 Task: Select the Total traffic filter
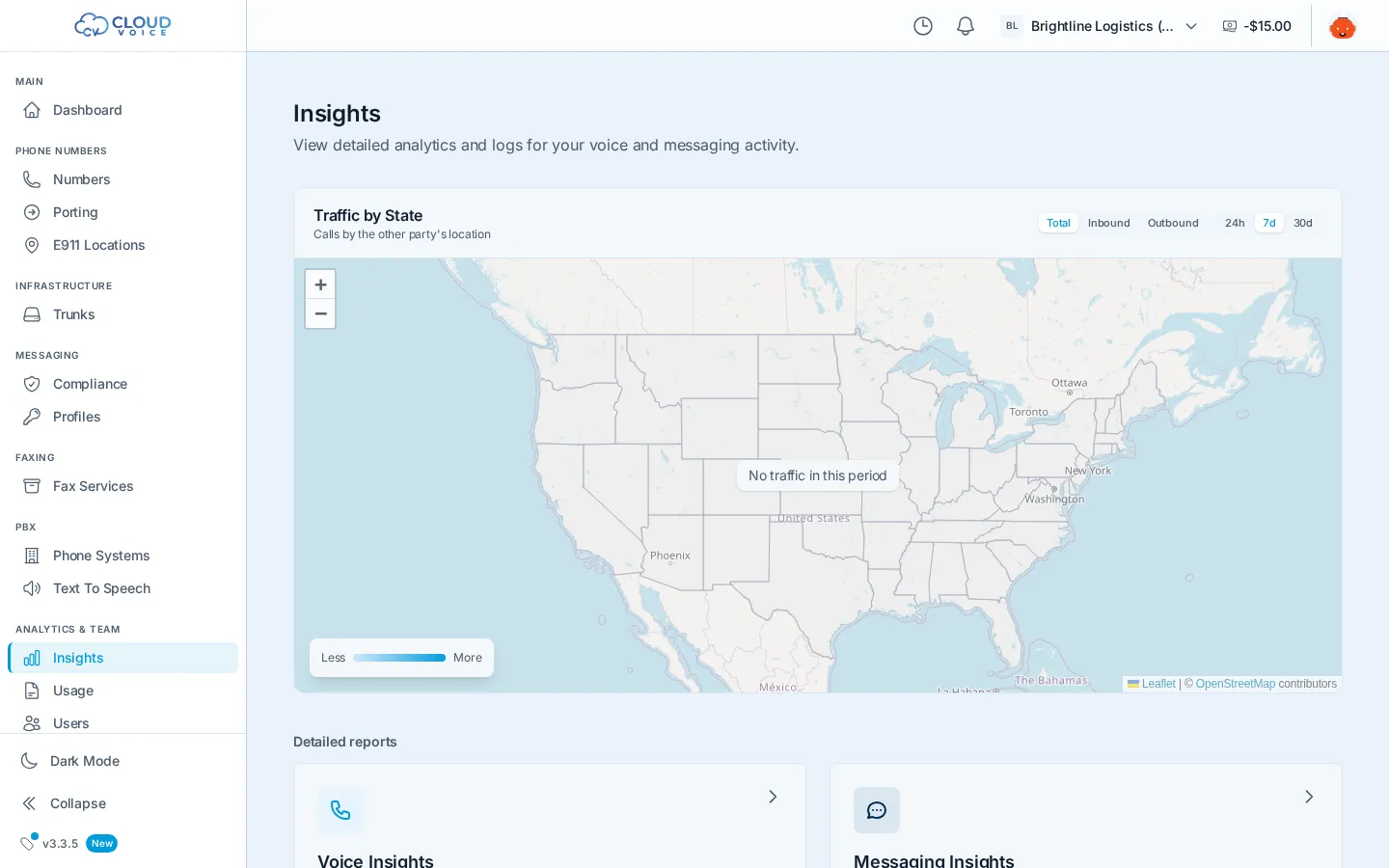coord(1058,223)
